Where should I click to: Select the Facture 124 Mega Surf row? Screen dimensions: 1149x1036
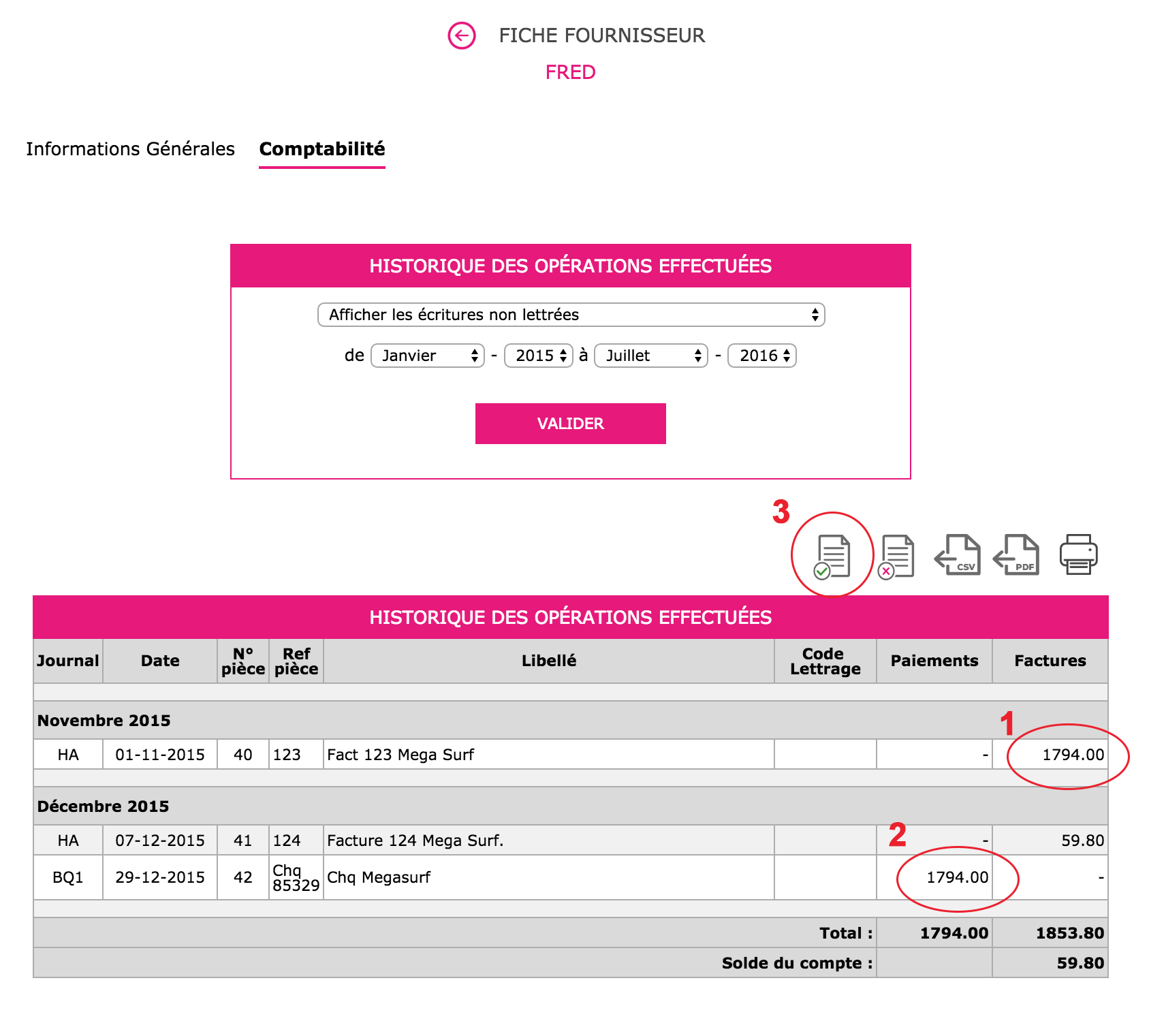coord(413,840)
